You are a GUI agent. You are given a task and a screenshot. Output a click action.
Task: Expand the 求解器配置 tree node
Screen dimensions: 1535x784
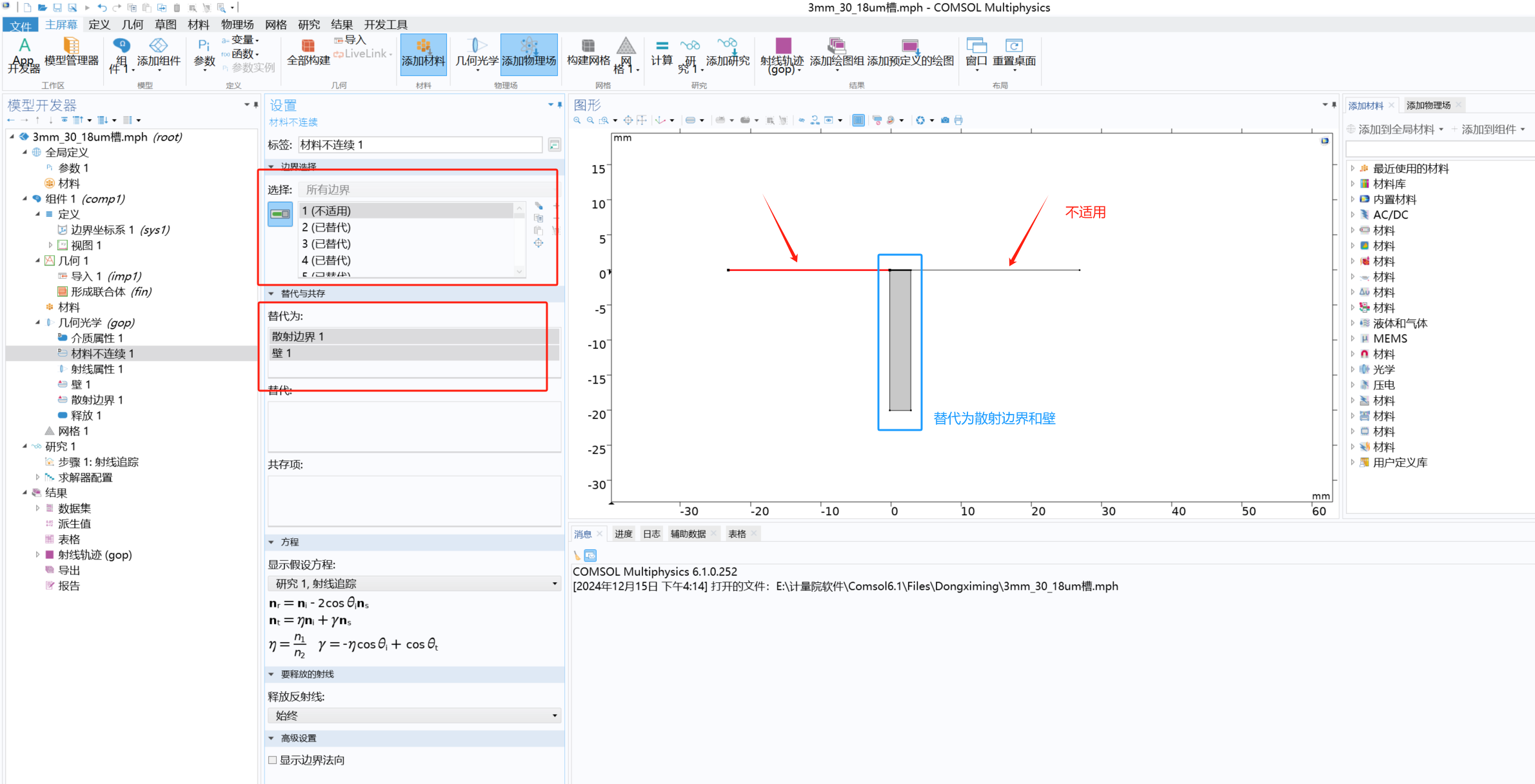tap(37, 478)
